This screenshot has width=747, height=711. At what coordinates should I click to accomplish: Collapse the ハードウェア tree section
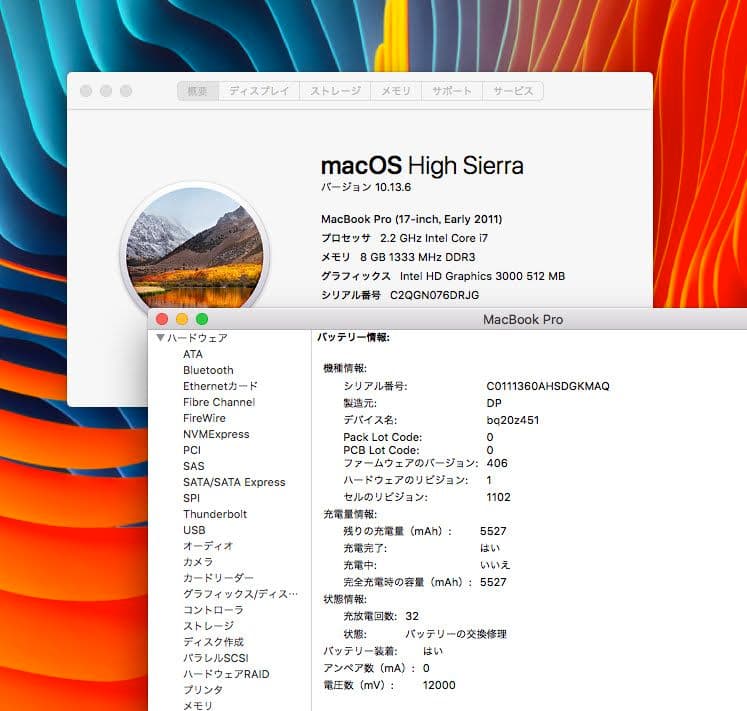(161, 338)
